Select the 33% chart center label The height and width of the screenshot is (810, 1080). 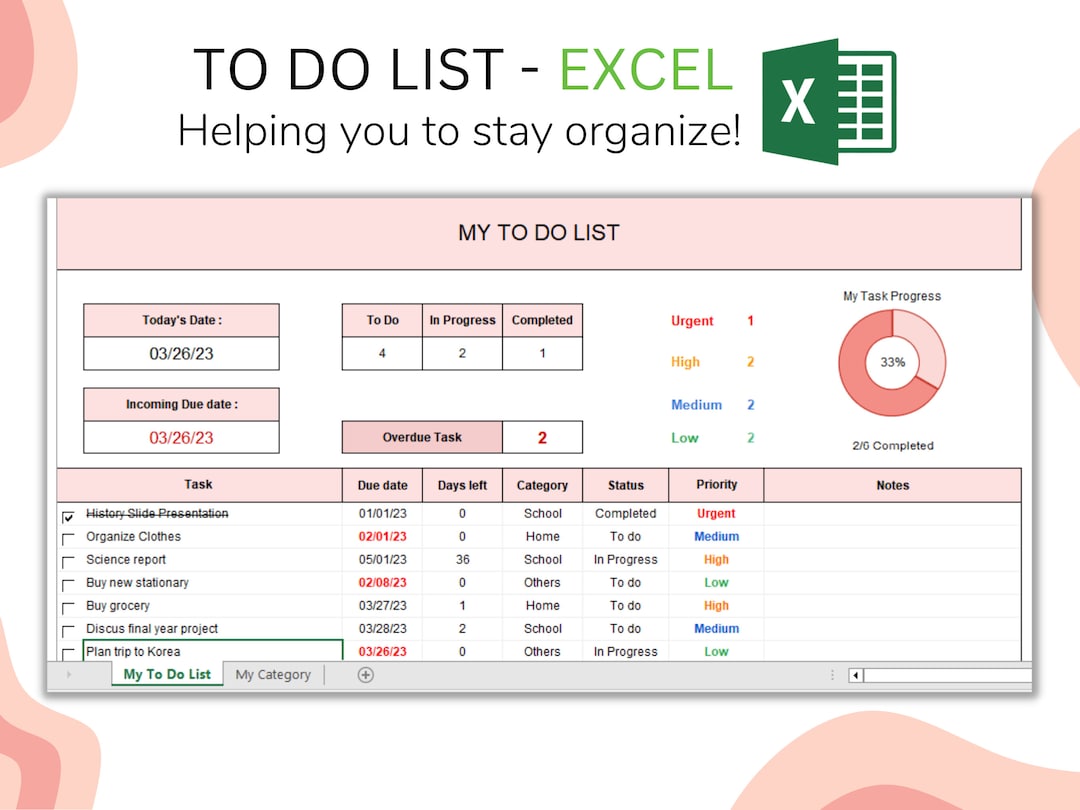point(893,362)
